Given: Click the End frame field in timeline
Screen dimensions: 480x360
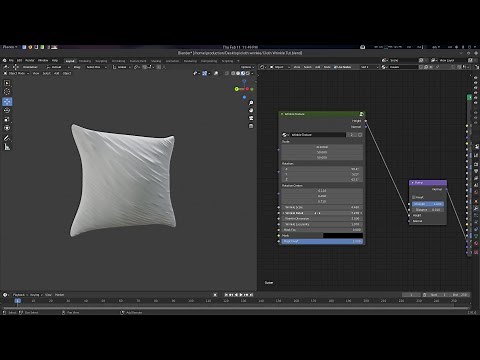Looking at the screenshot, I should click(x=460, y=295).
